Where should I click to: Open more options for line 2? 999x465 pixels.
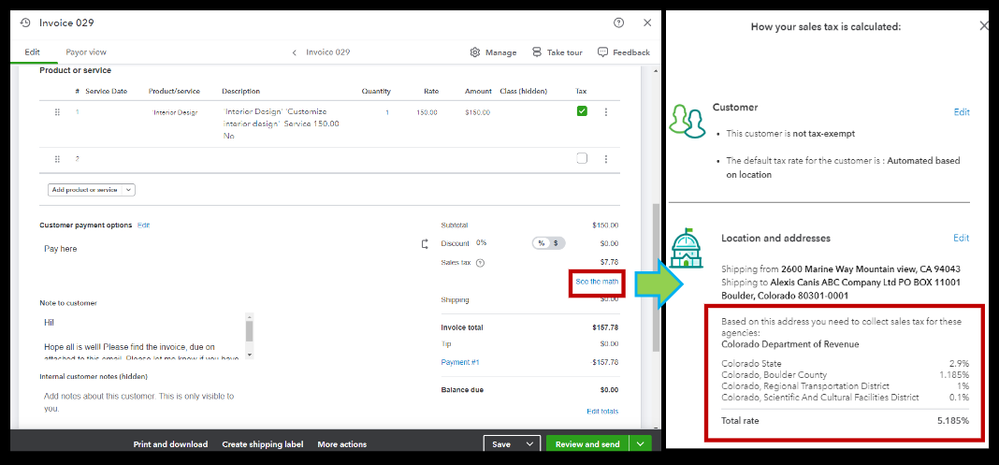coord(606,159)
